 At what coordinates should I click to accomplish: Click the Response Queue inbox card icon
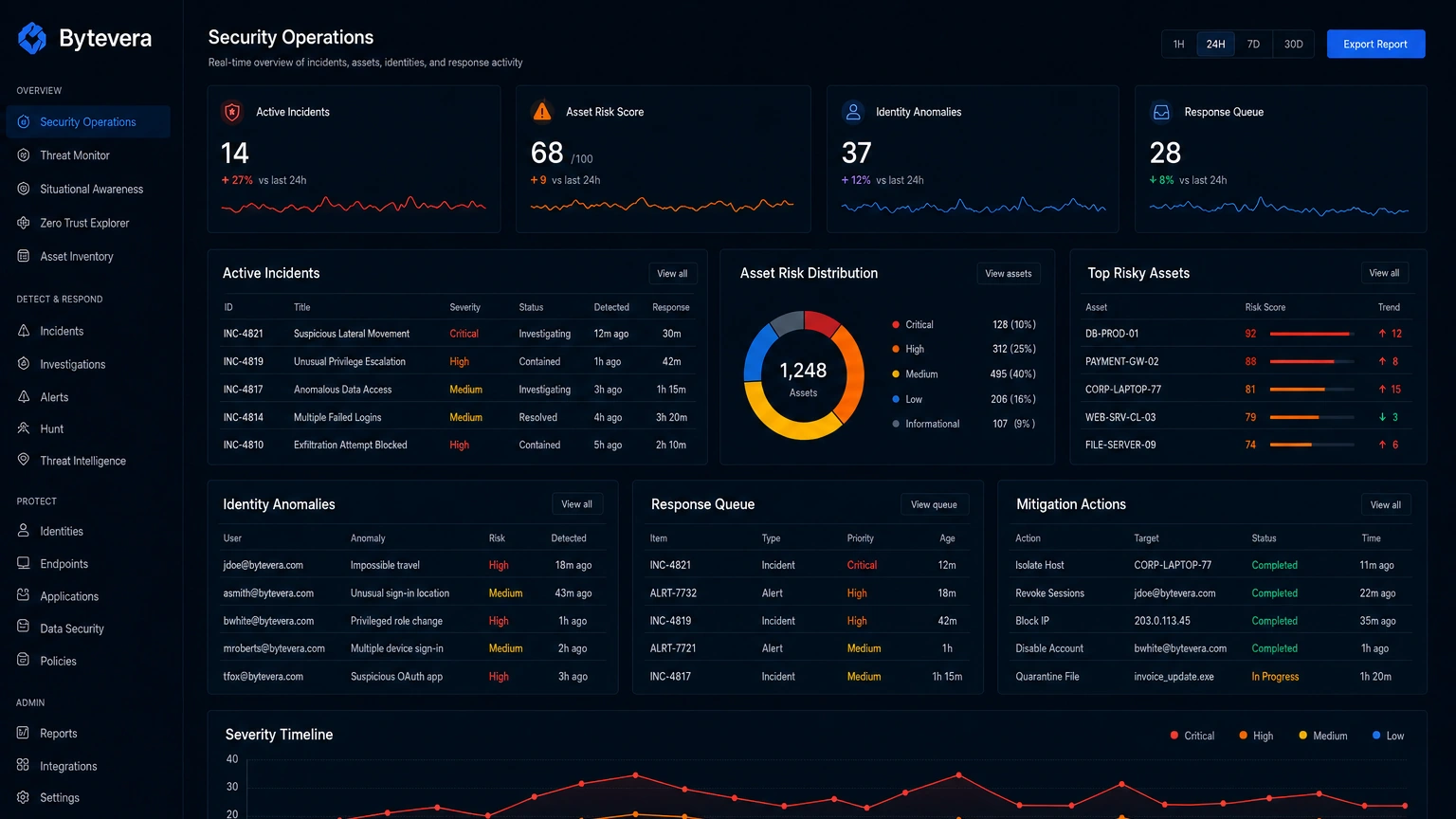1161,112
